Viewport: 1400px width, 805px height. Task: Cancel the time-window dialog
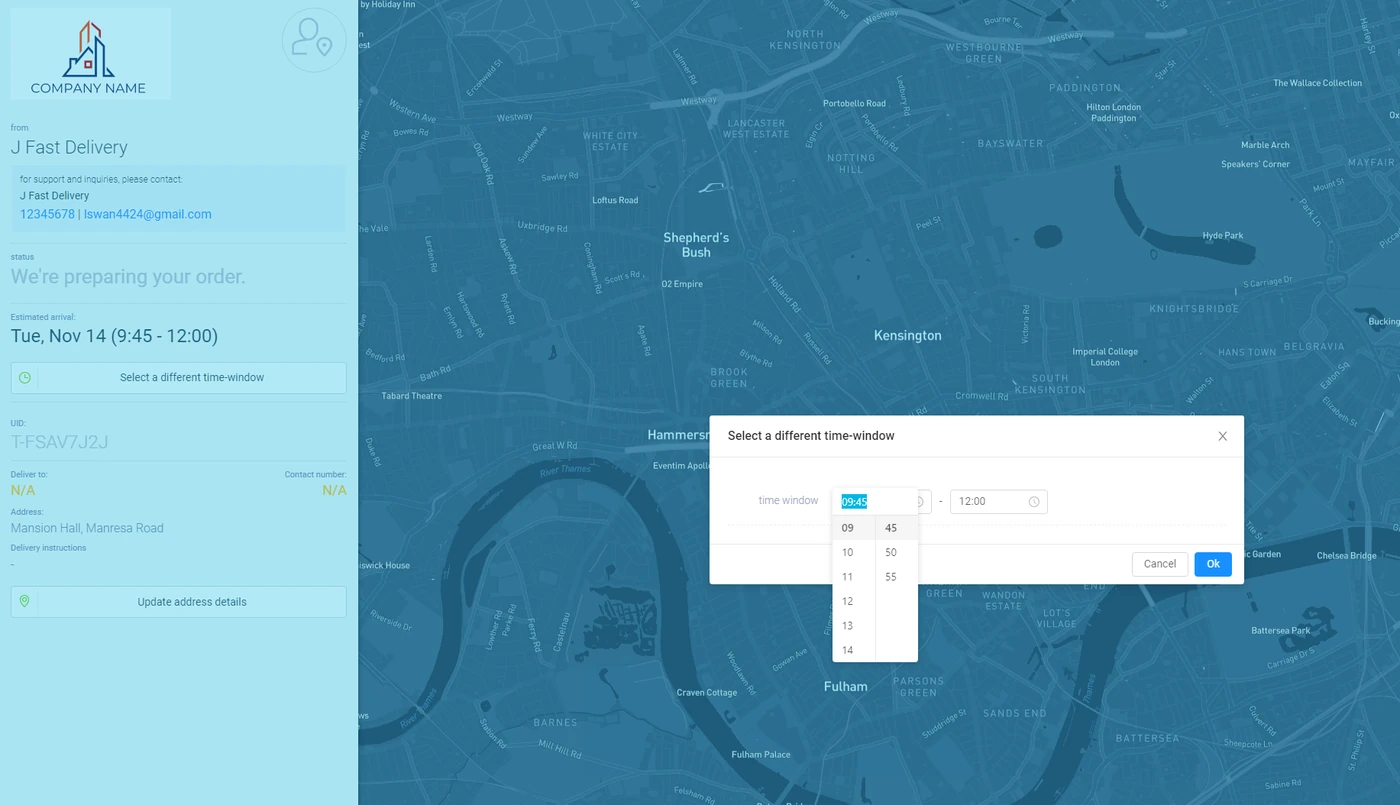click(x=1160, y=564)
